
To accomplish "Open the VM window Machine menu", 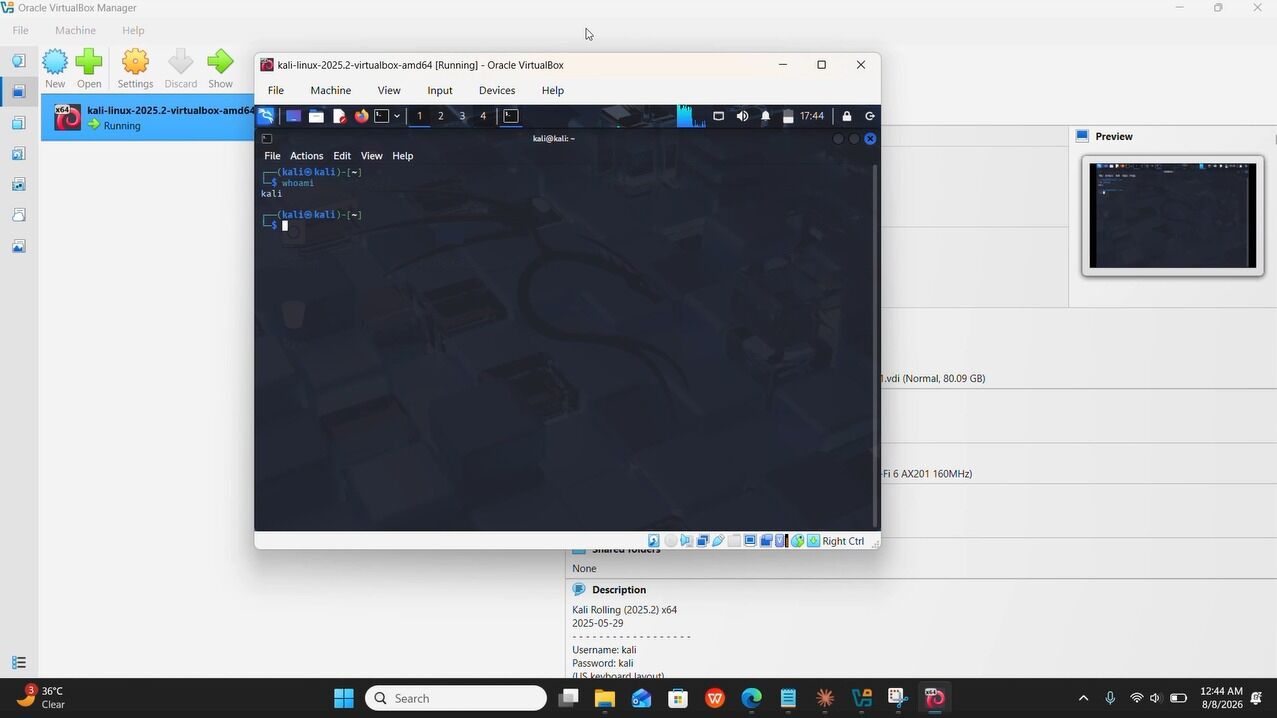I will point(330,90).
